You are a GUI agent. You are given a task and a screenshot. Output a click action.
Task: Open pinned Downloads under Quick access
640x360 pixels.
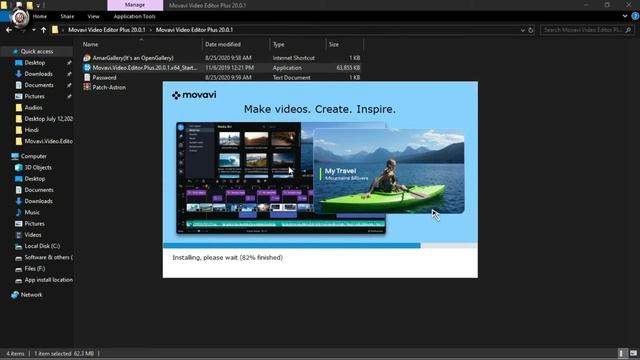(x=38, y=74)
